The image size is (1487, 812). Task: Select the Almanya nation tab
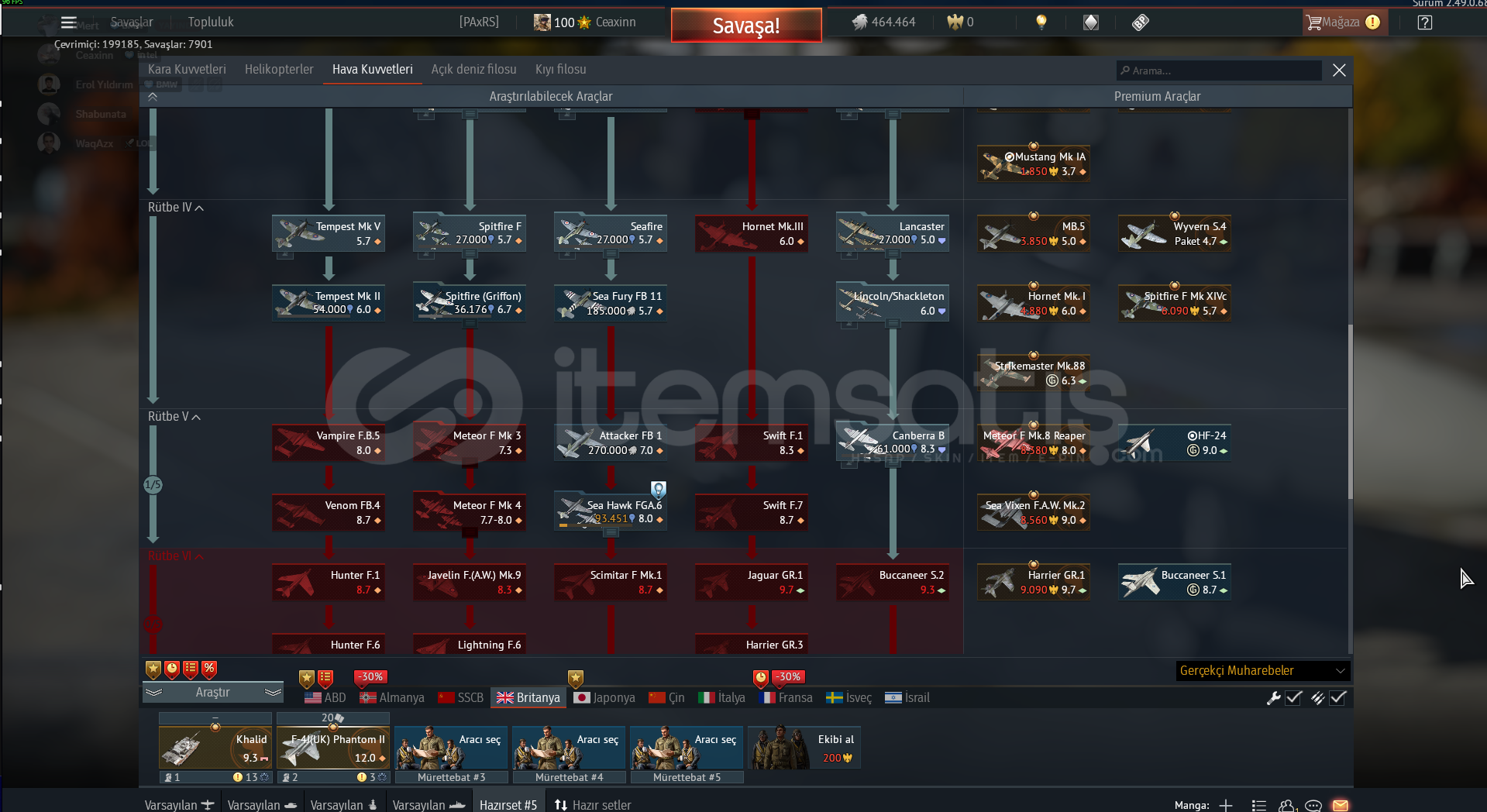point(392,698)
